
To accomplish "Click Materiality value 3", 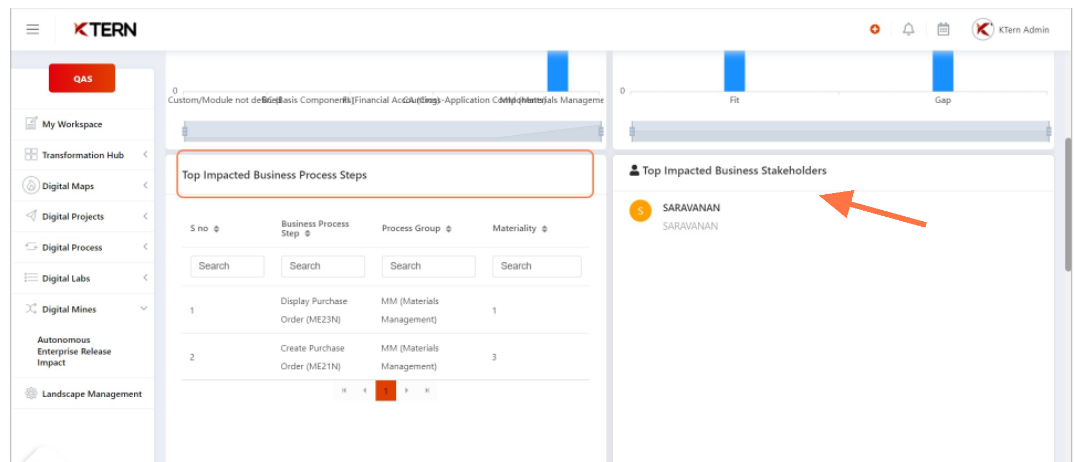I will pos(494,357).
